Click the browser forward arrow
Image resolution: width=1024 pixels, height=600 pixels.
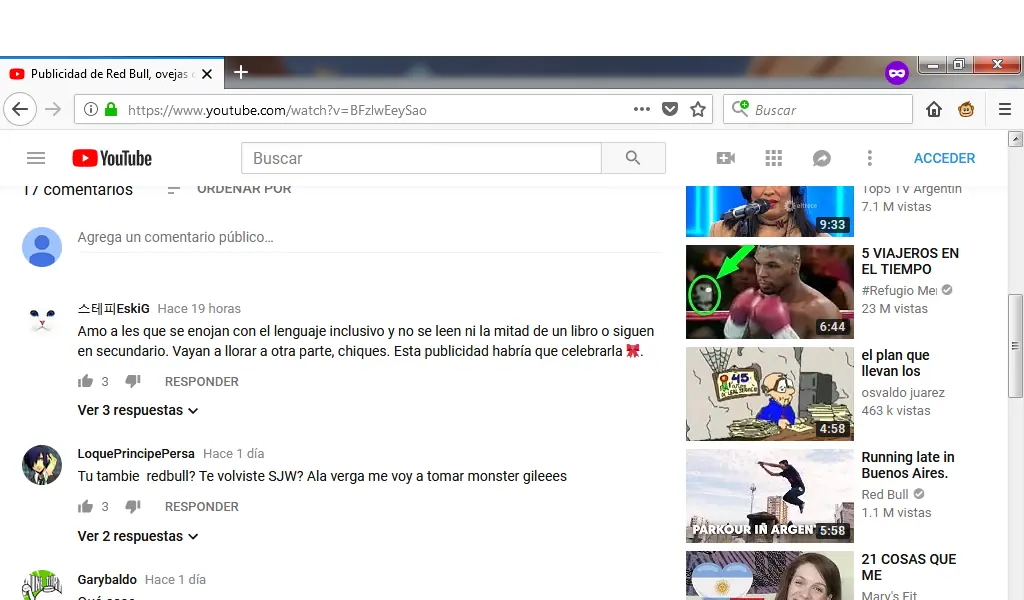pos(53,109)
